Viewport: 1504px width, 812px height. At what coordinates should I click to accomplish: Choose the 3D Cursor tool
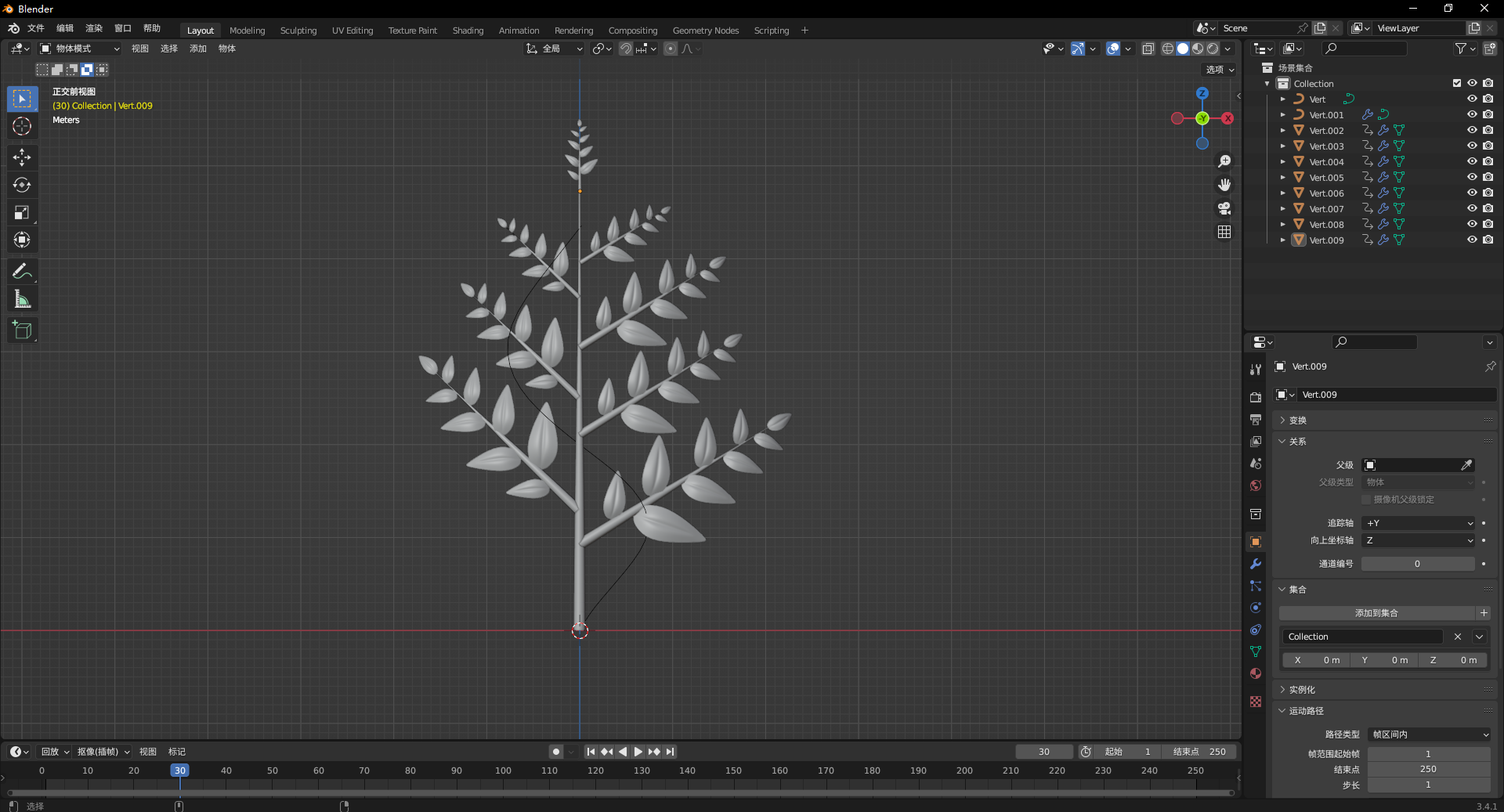[x=22, y=126]
